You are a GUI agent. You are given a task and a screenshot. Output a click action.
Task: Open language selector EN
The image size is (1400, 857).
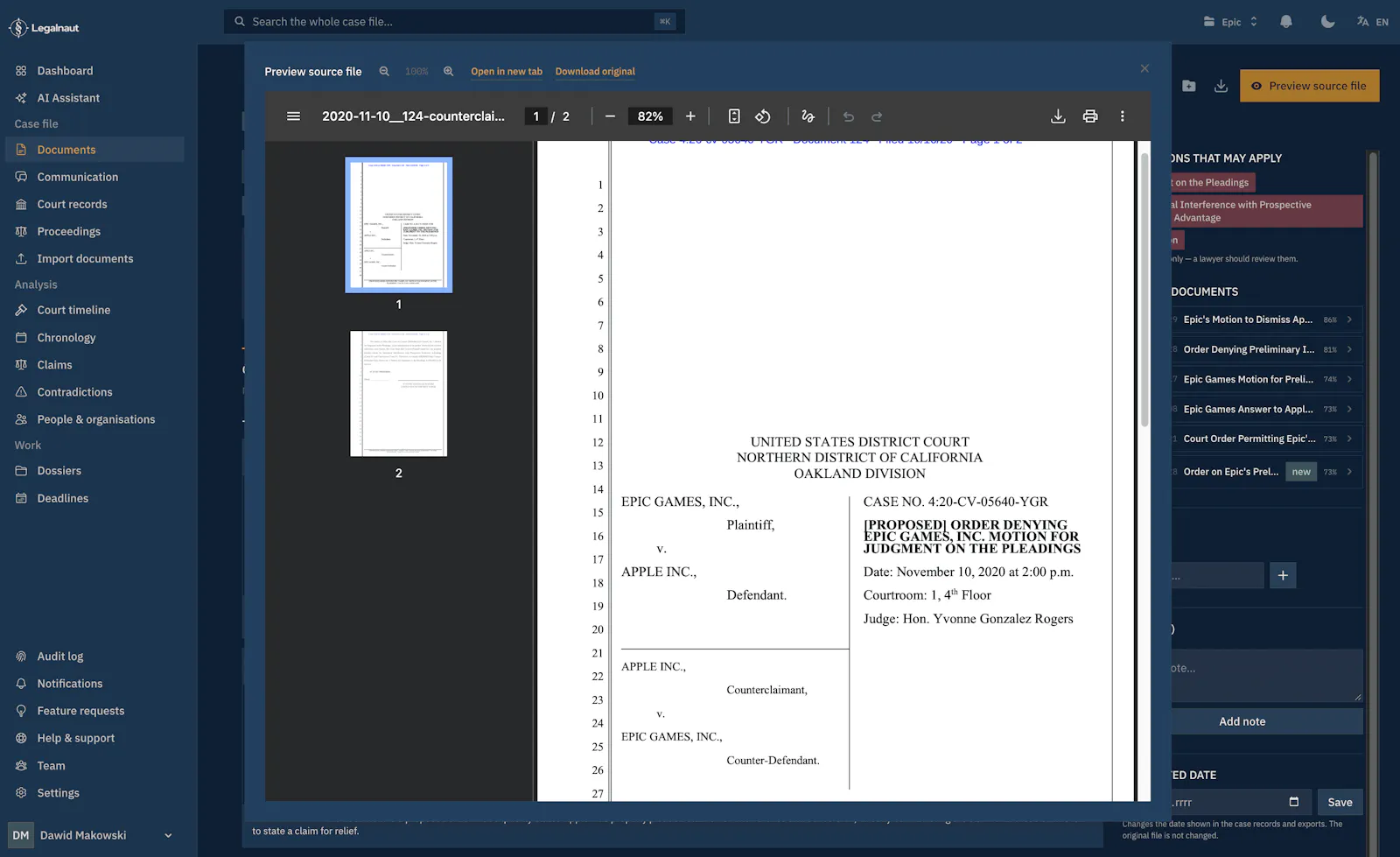(1373, 22)
